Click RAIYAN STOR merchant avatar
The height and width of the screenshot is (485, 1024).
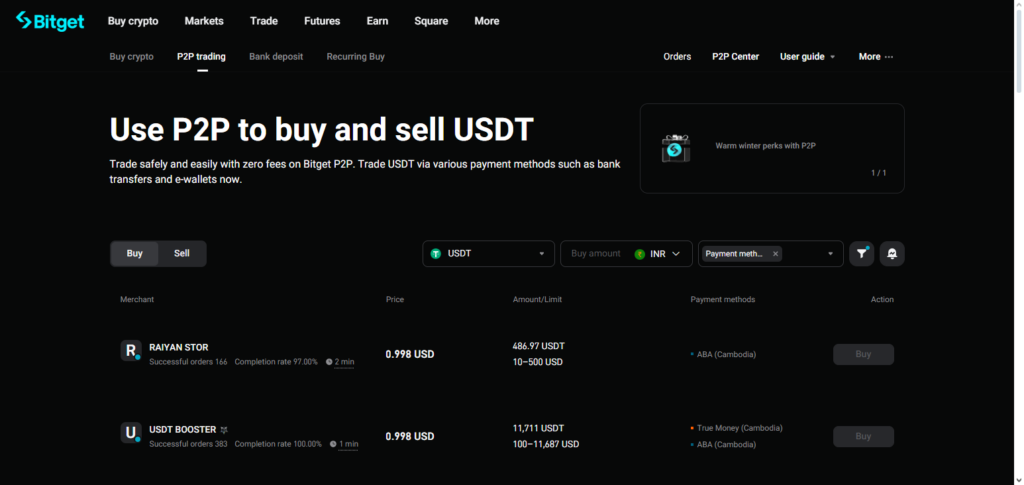(x=131, y=350)
